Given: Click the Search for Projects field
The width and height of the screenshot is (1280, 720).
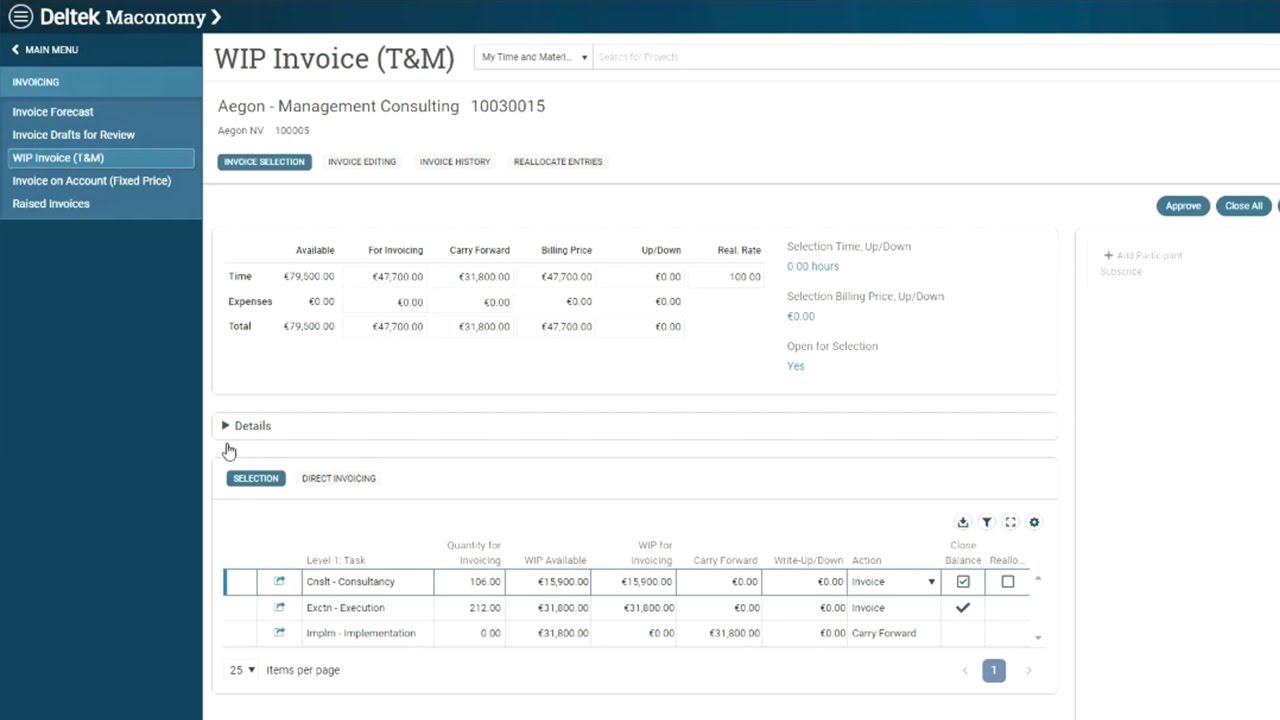Looking at the screenshot, I should tap(936, 57).
